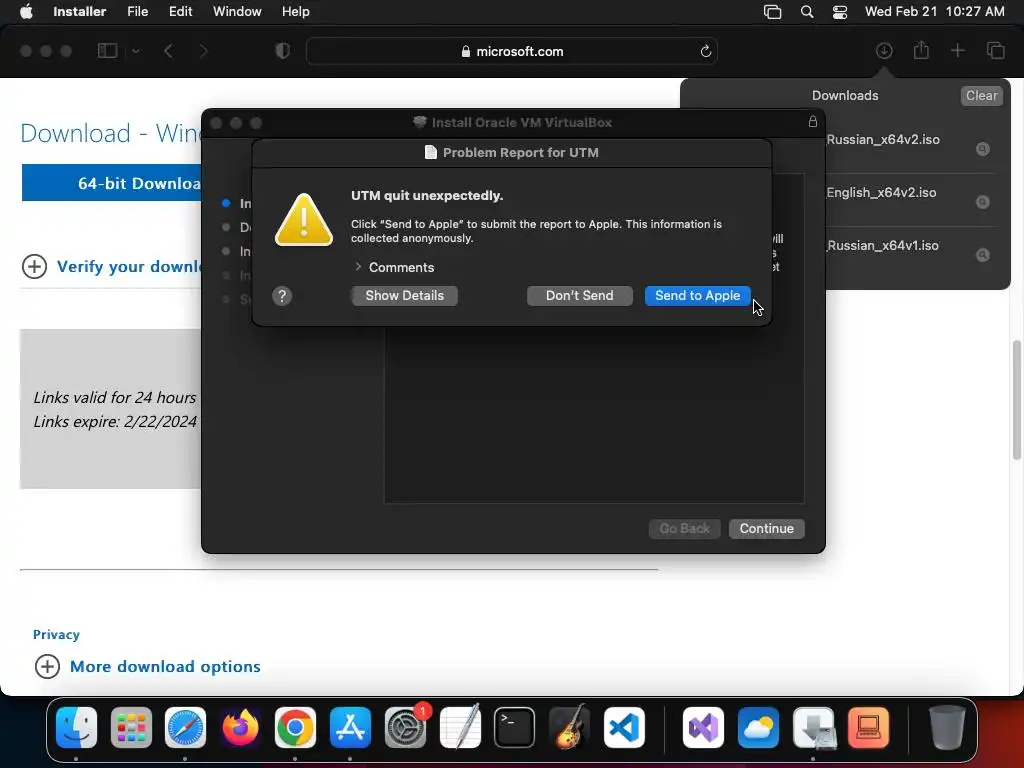This screenshot has height=768, width=1024.
Task: Open the File menu
Action: (137, 11)
